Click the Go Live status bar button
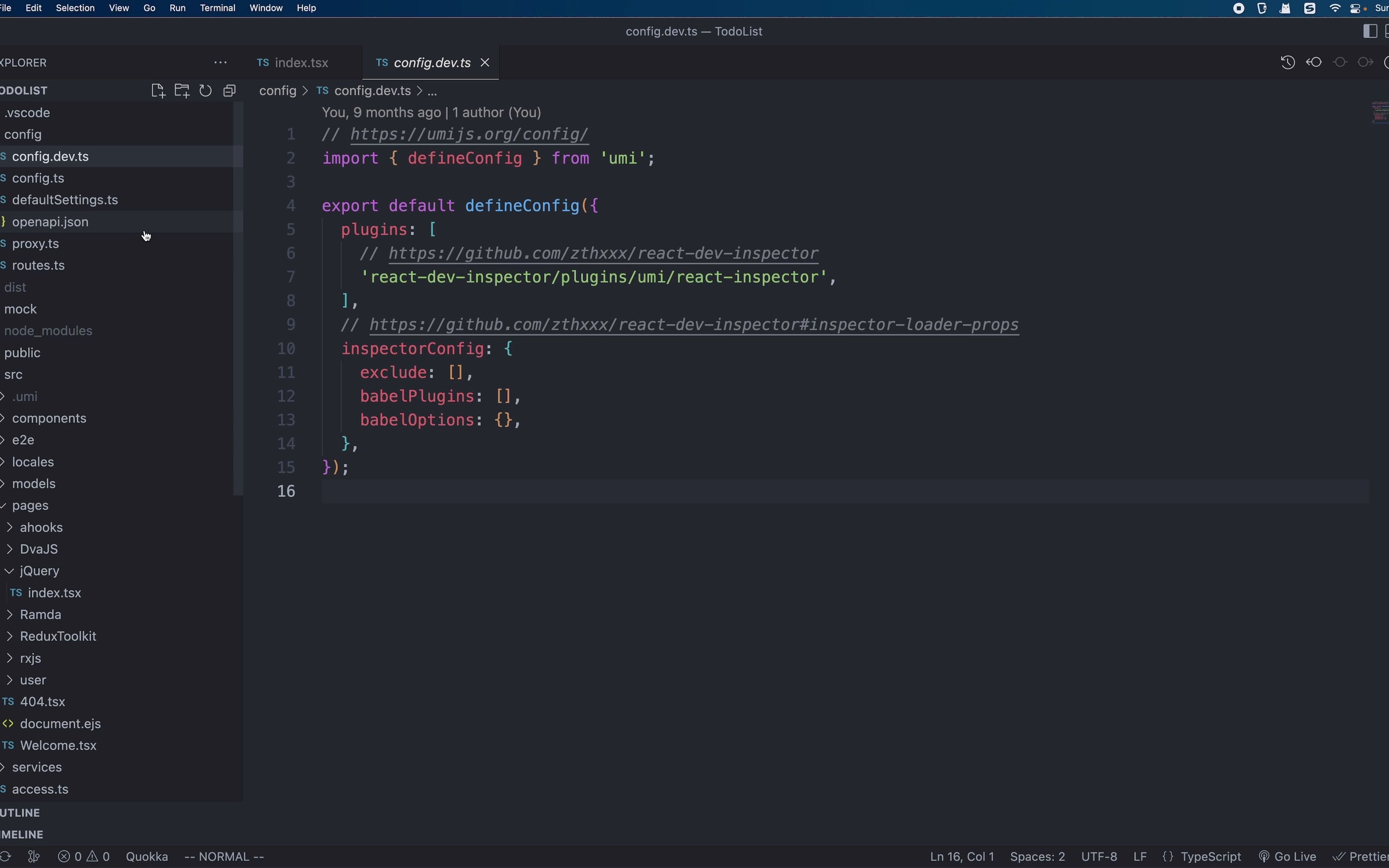Viewport: 1389px width, 868px height. tap(1288, 856)
